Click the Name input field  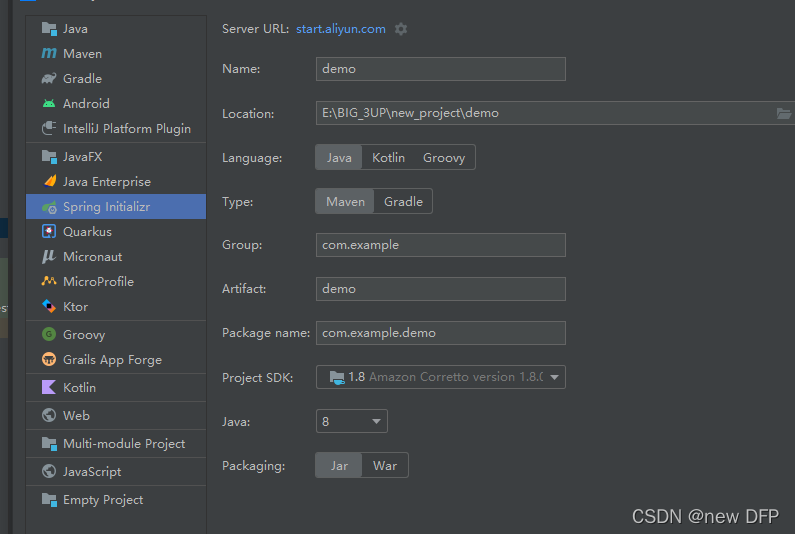[441, 69]
